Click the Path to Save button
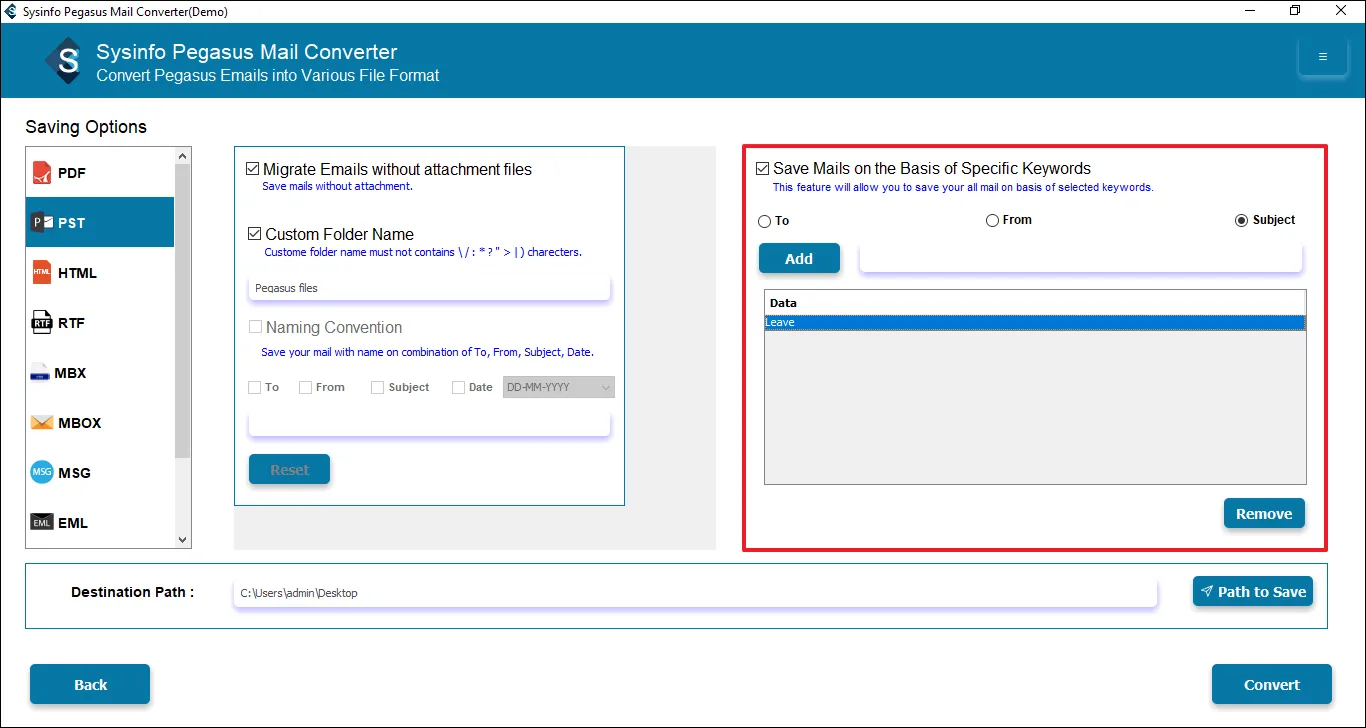This screenshot has width=1366, height=728. pyautogui.click(x=1253, y=591)
